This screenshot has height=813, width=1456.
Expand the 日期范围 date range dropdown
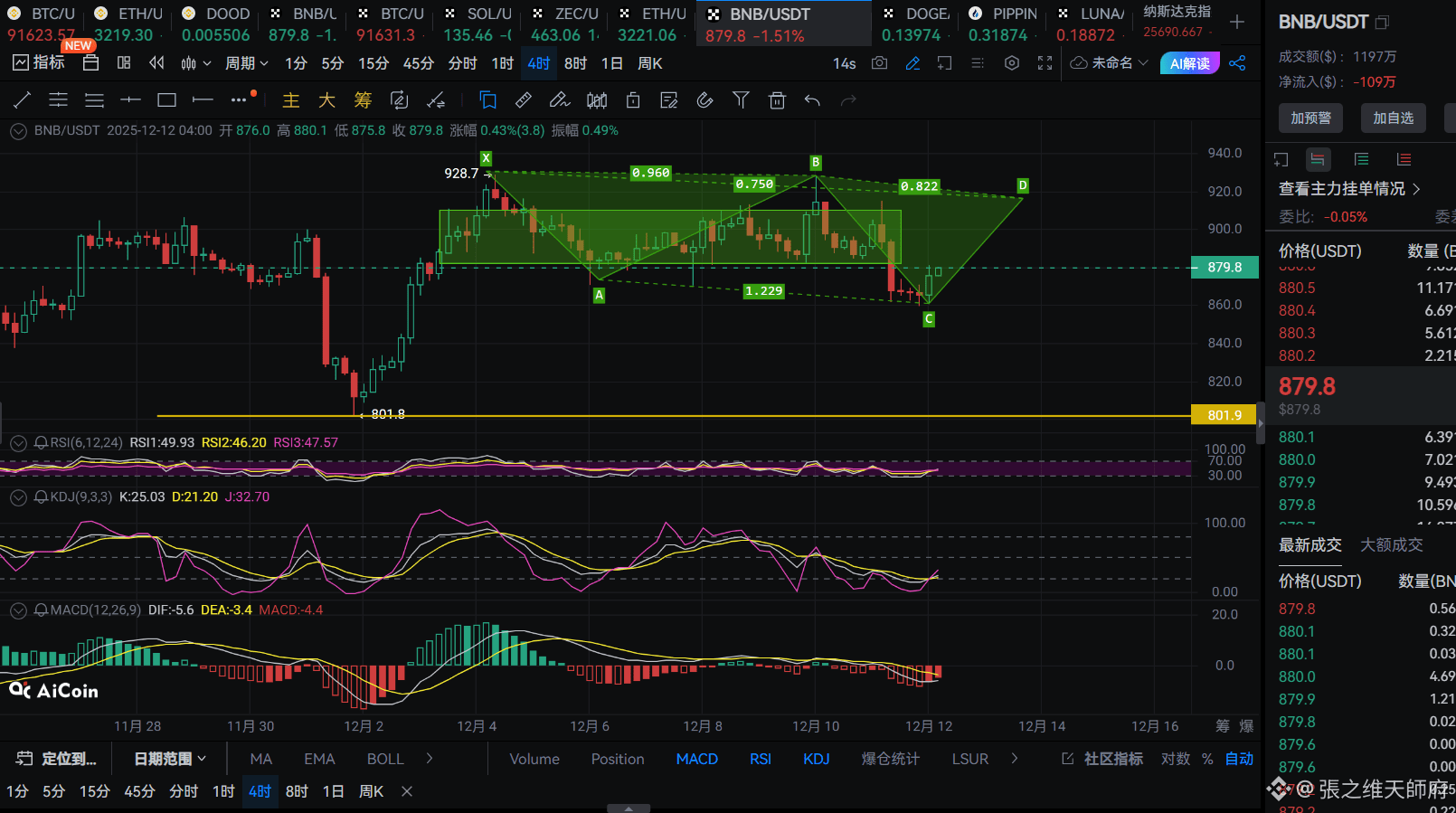pos(170,759)
